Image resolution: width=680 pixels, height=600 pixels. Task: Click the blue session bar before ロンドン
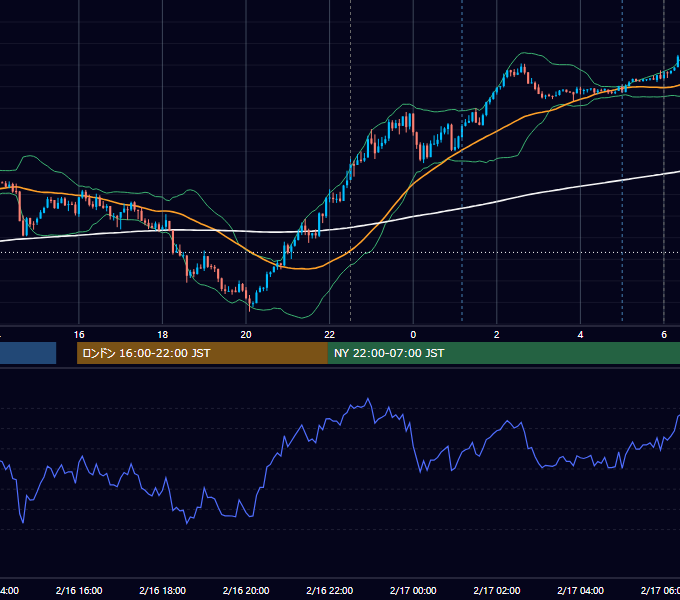click(x=28, y=353)
